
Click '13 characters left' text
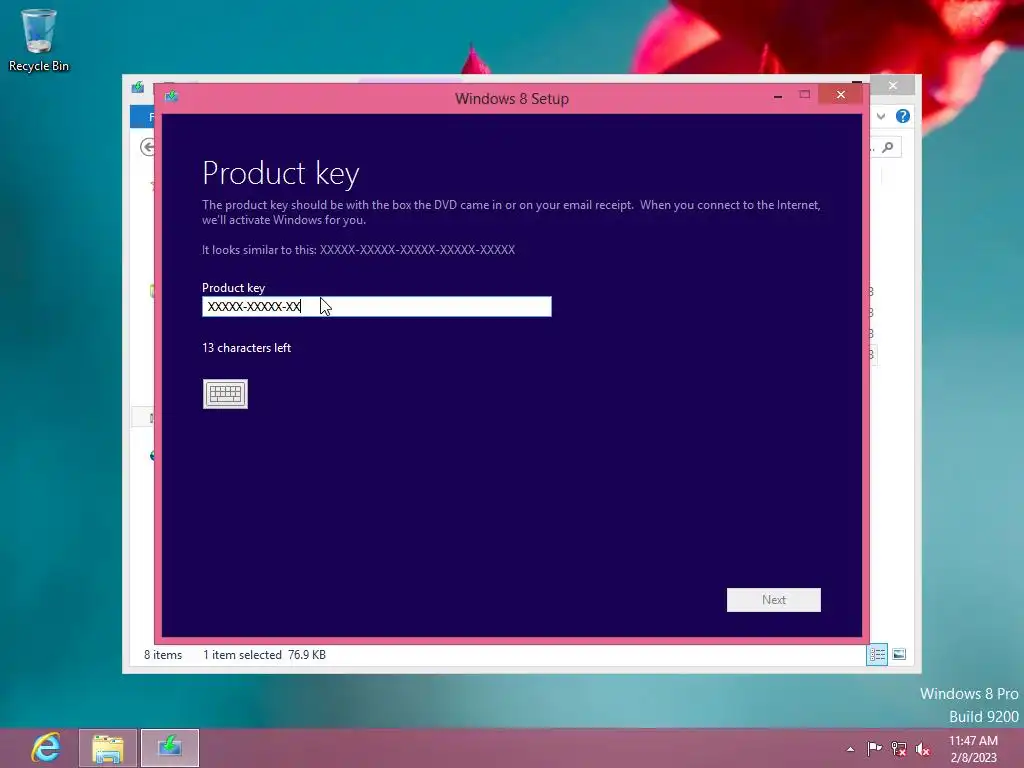[x=246, y=348]
